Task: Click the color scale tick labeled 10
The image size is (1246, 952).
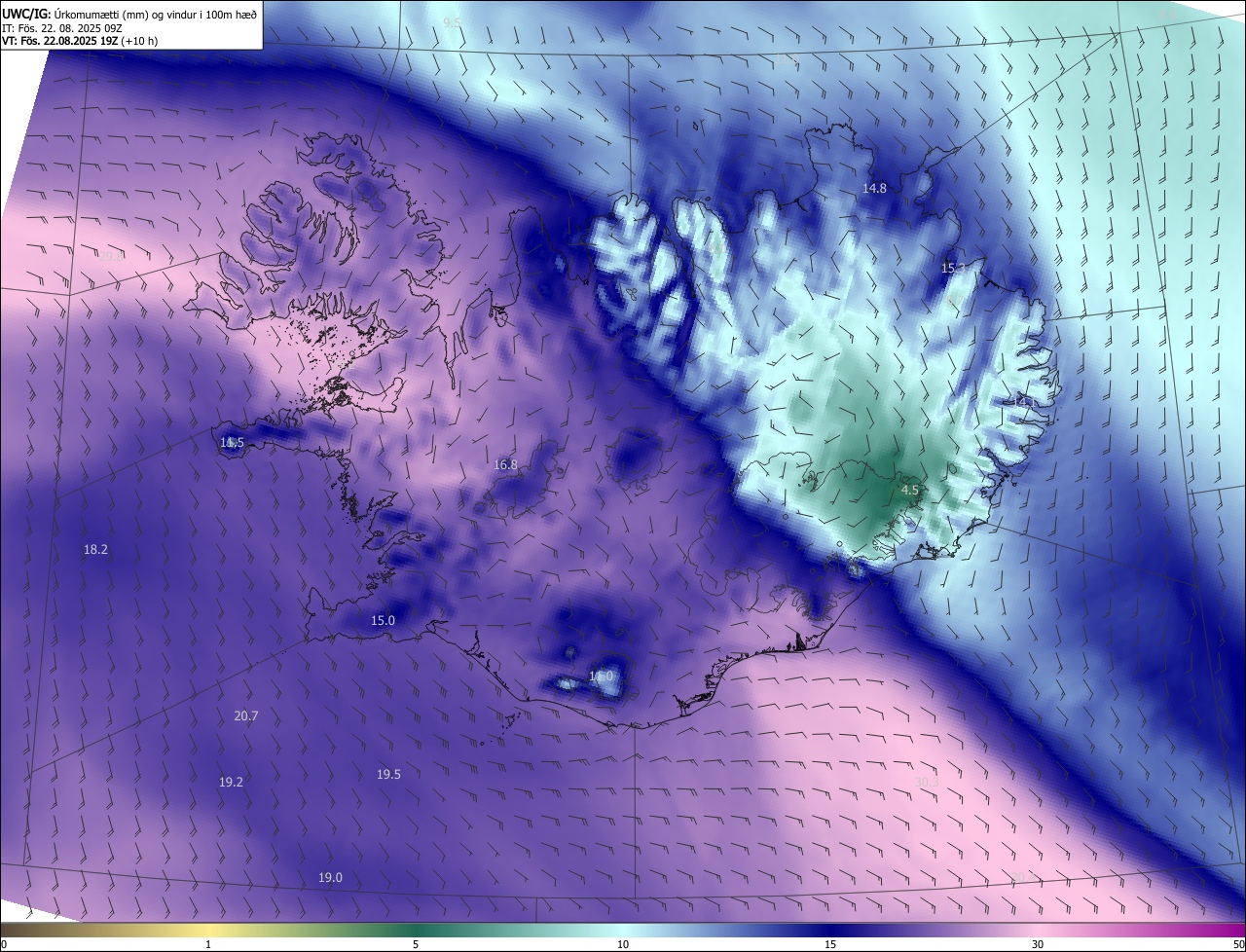Action: (x=623, y=944)
